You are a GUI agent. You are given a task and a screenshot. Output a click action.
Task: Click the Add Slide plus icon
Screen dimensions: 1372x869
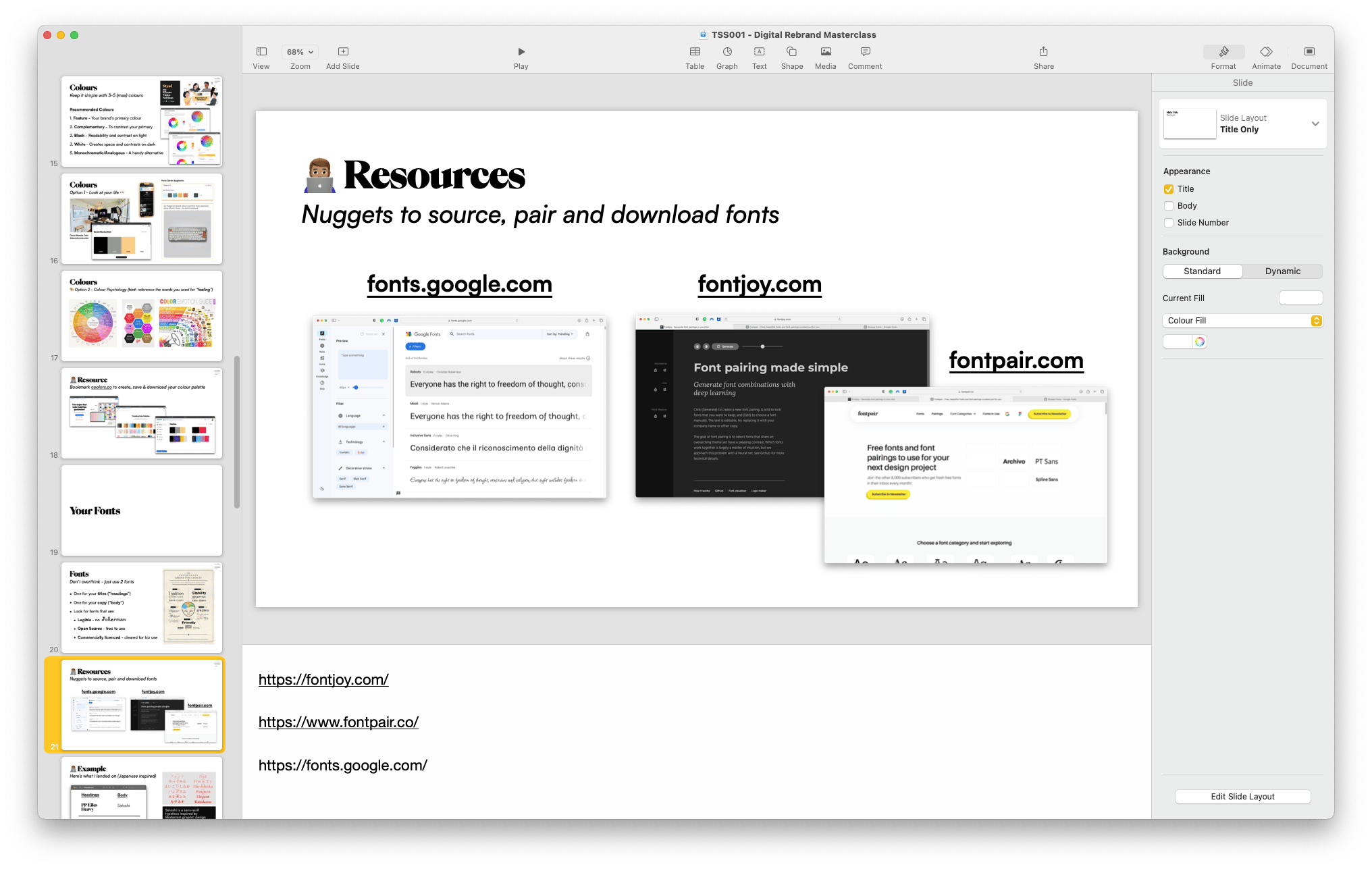[343, 52]
